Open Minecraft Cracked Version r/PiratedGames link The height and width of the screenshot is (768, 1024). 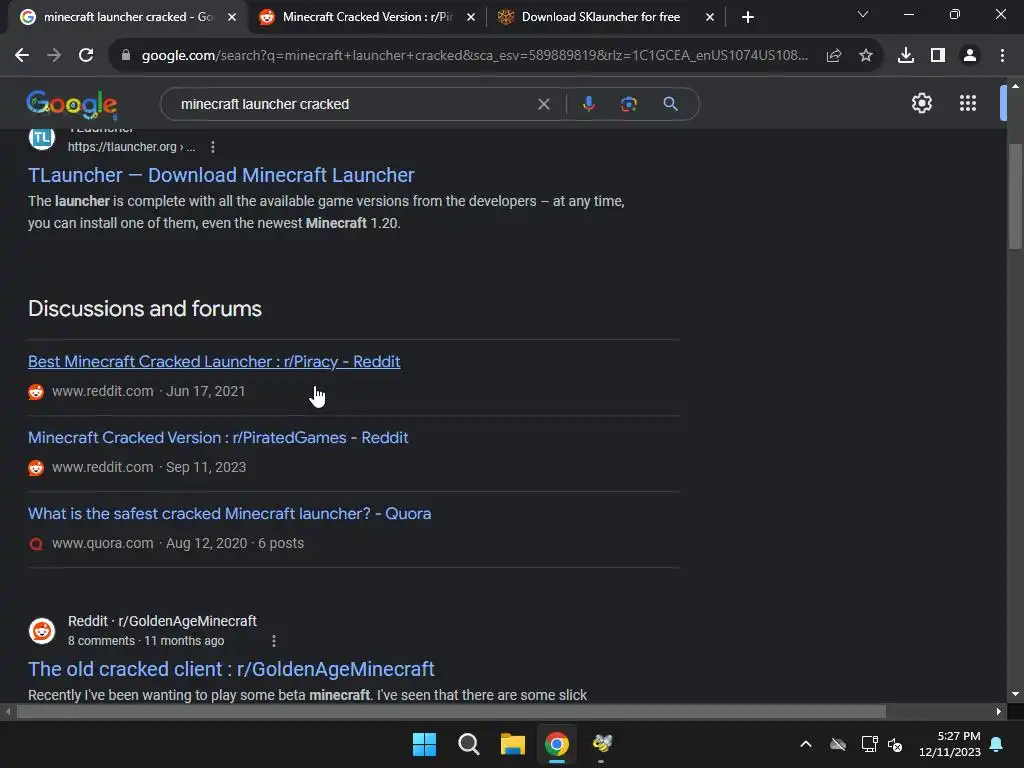point(218,438)
